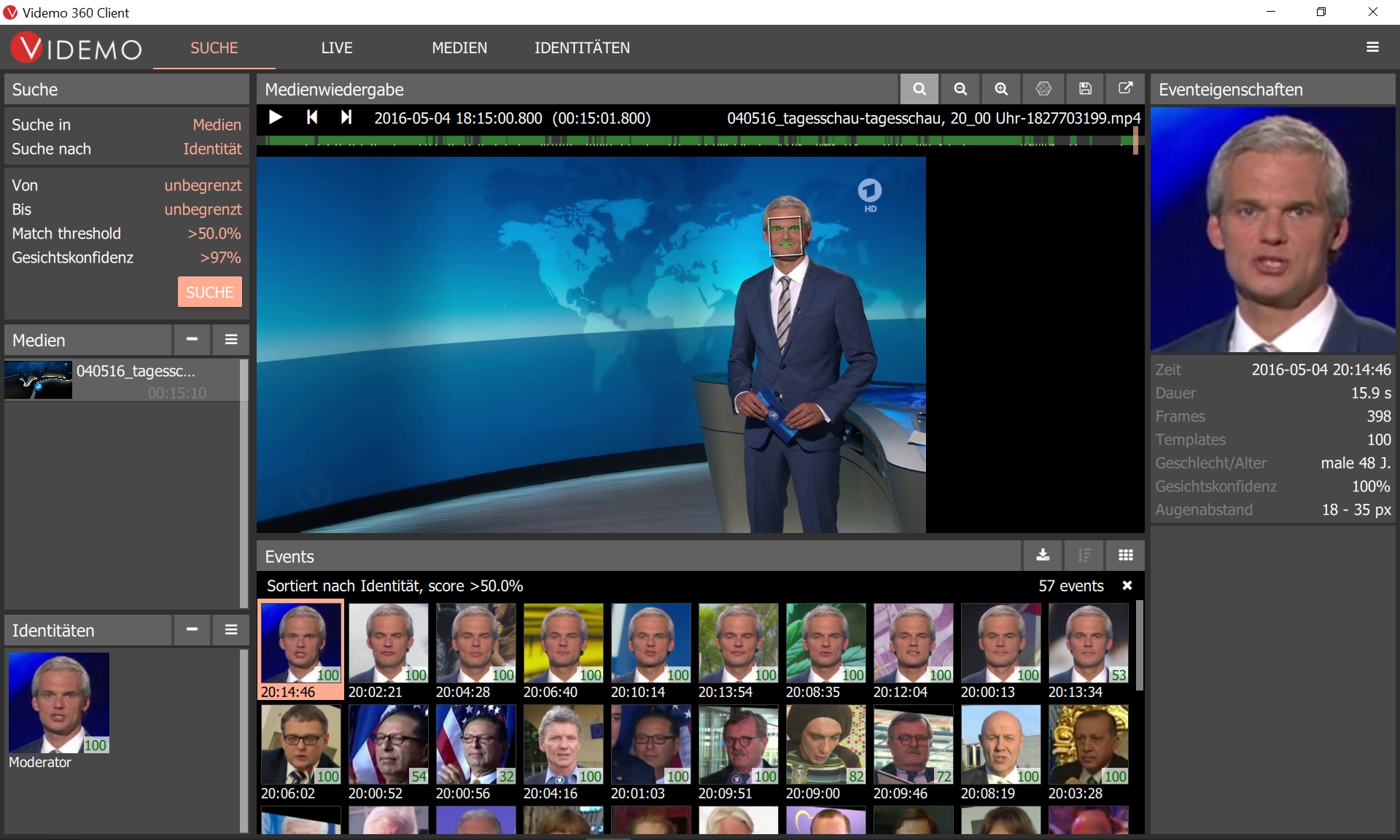The image size is (1400, 840).
Task: Switch to the LIVE tab
Action: (336, 48)
